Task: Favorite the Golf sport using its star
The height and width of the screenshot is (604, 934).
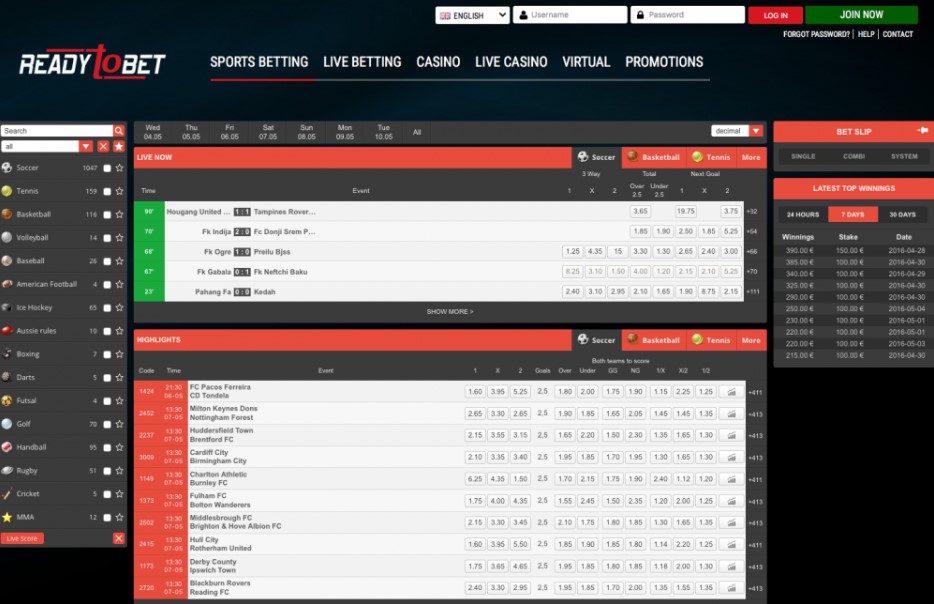Action: 120,424
